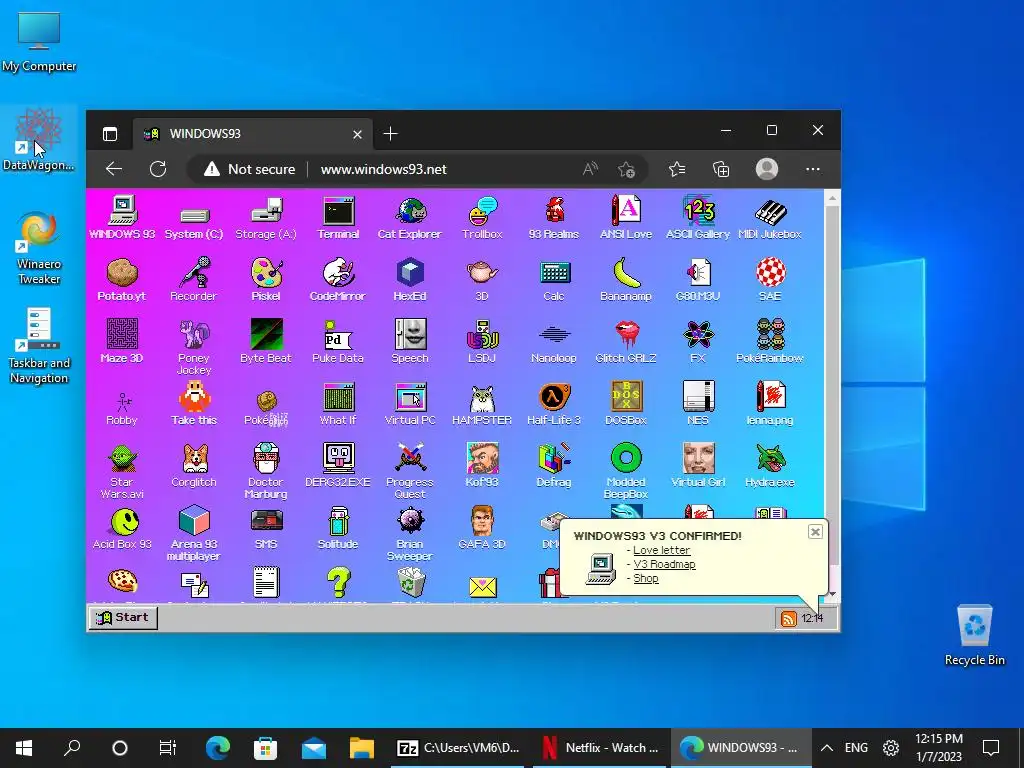Open DOSBox
Image resolution: width=1024 pixels, height=768 pixels.
click(x=626, y=404)
